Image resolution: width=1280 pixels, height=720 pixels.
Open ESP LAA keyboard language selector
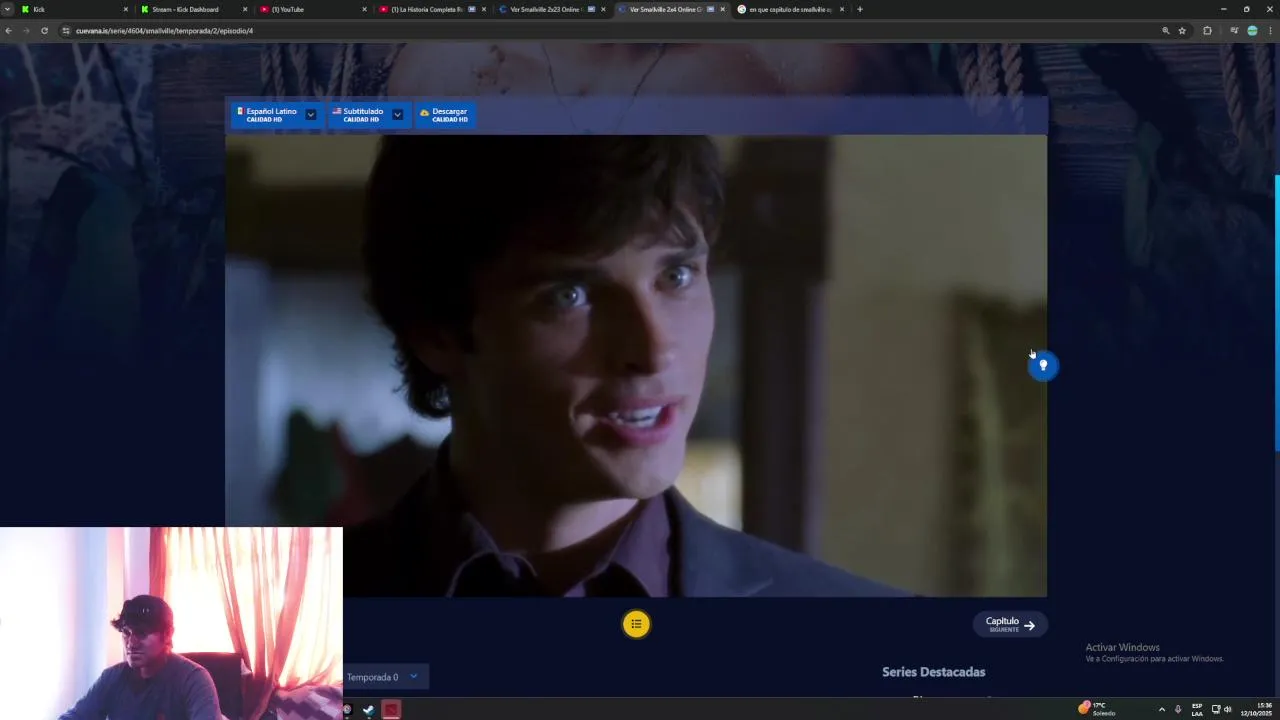1197,709
